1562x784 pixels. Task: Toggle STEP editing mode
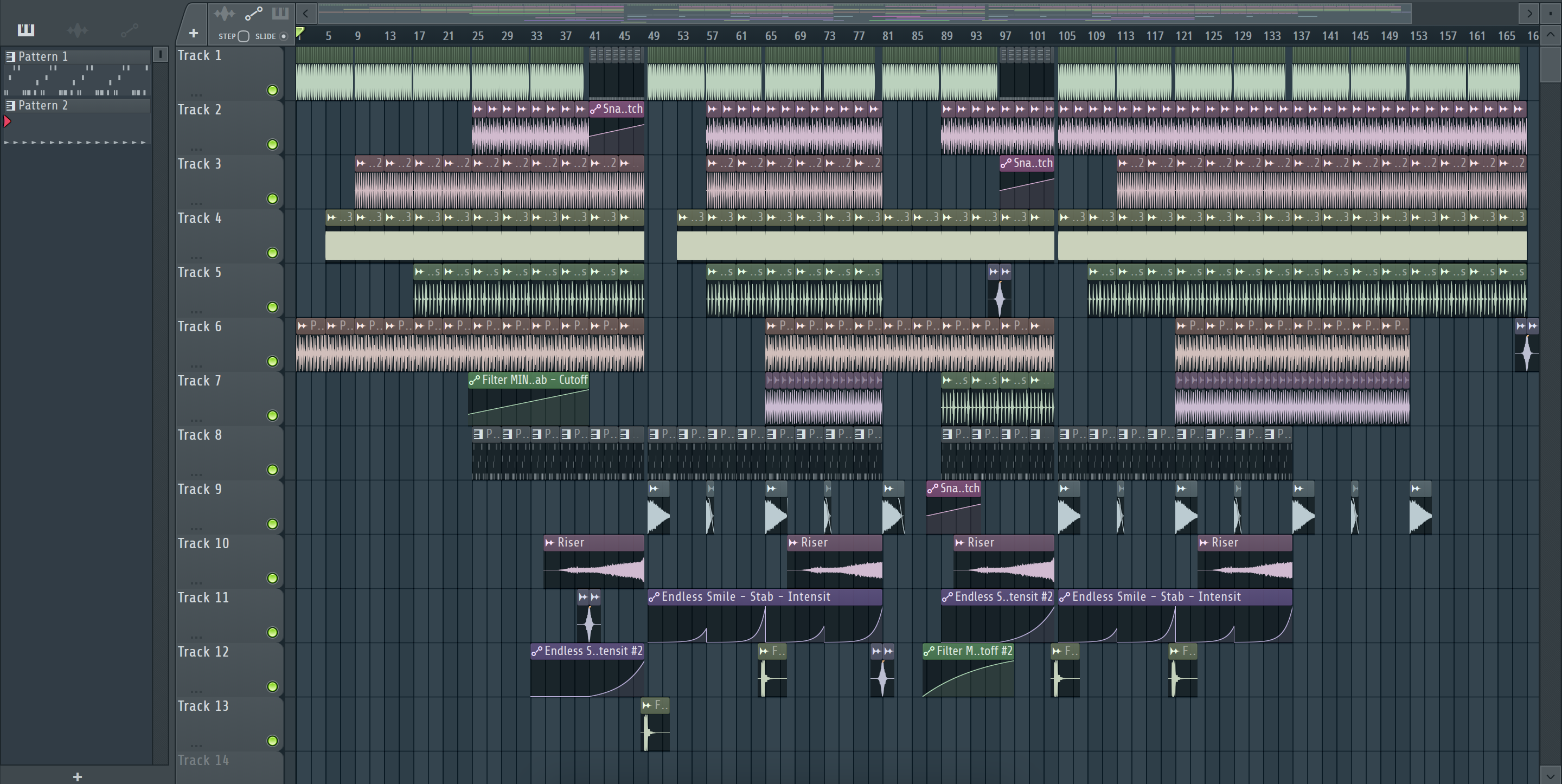pyautogui.click(x=243, y=36)
